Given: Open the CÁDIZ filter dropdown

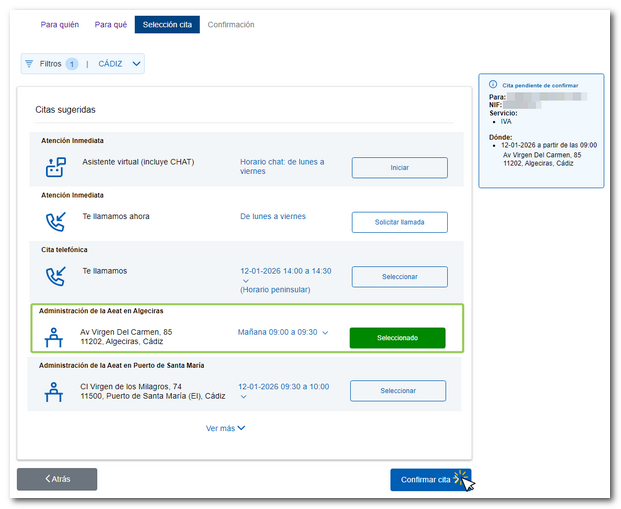Looking at the screenshot, I should pos(137,63).
